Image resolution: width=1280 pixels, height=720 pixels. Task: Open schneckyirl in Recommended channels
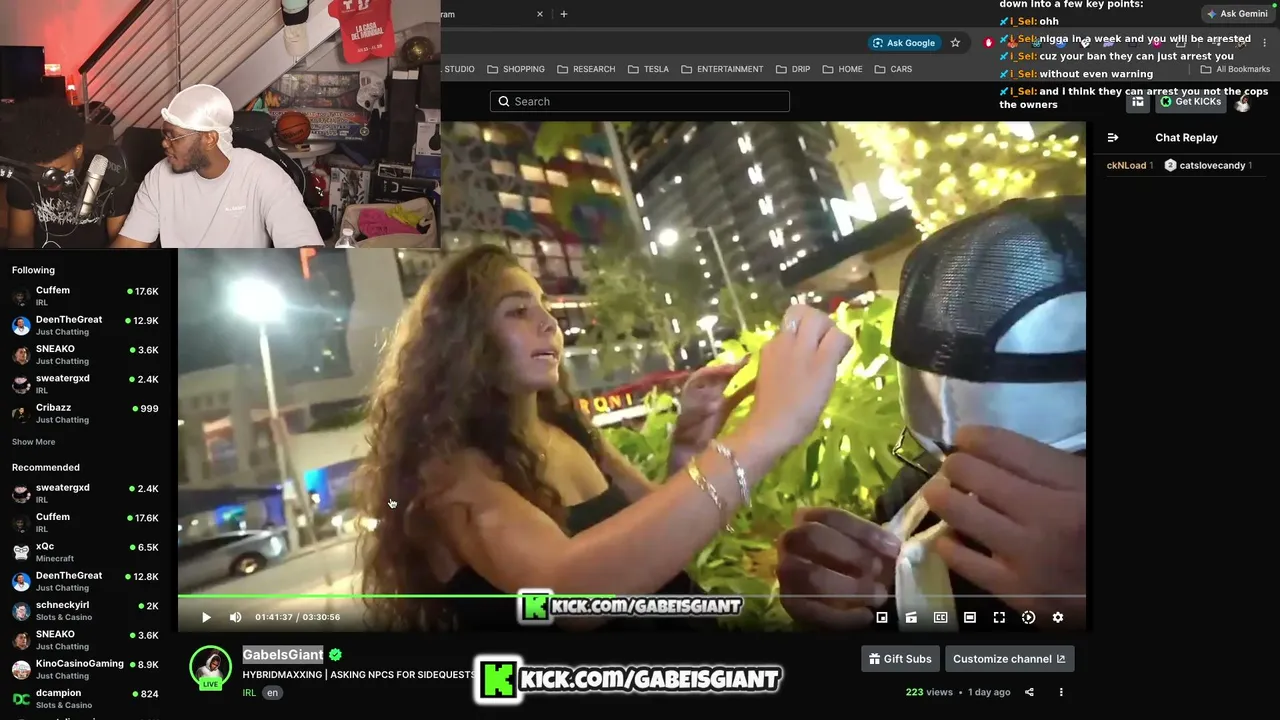[x=85, y=611]
